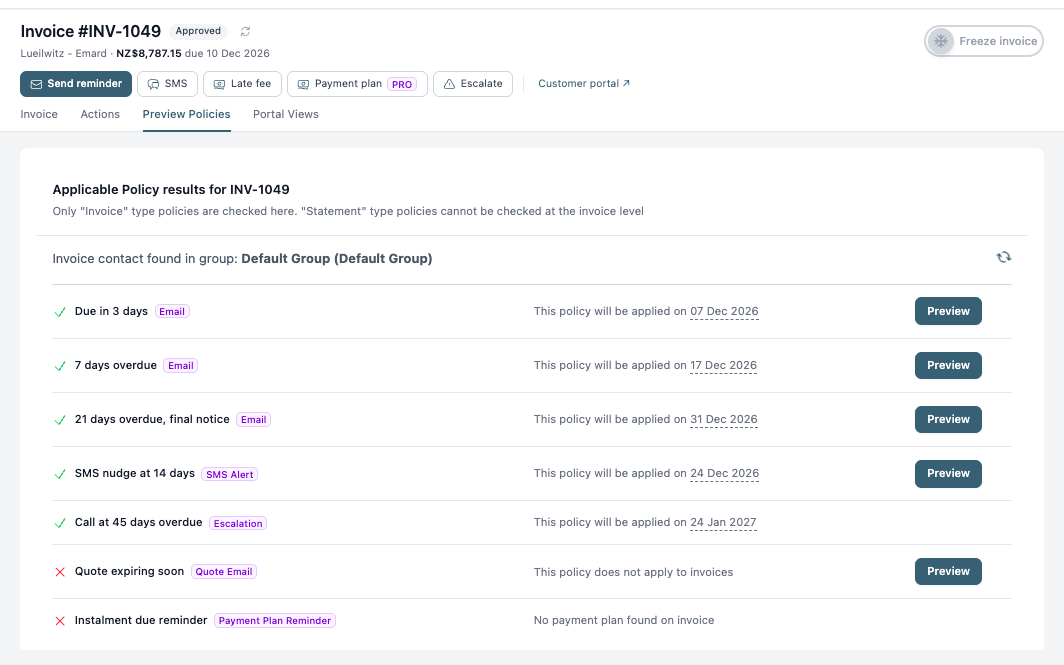1064x665 pixels.
Task: Click the Approved status badge
Action: pyautogui.click(x=198, y=31)
